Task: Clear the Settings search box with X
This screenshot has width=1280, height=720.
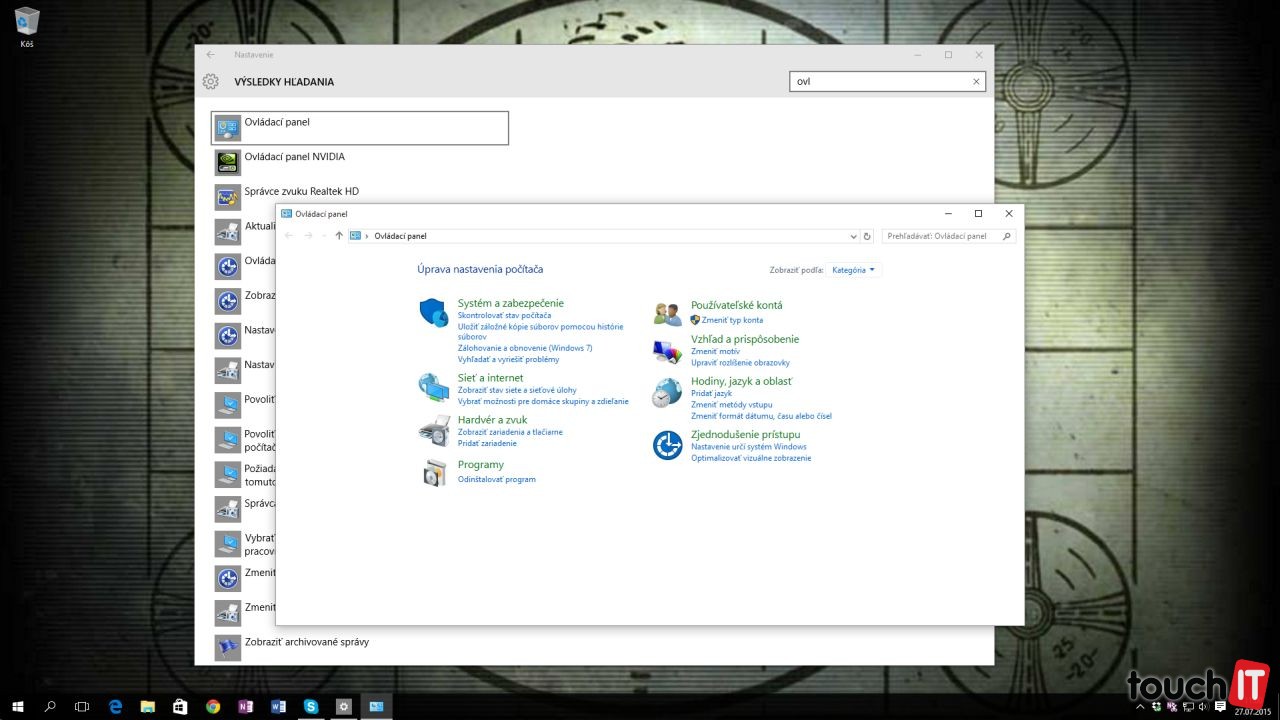Action: click(976, 82)
